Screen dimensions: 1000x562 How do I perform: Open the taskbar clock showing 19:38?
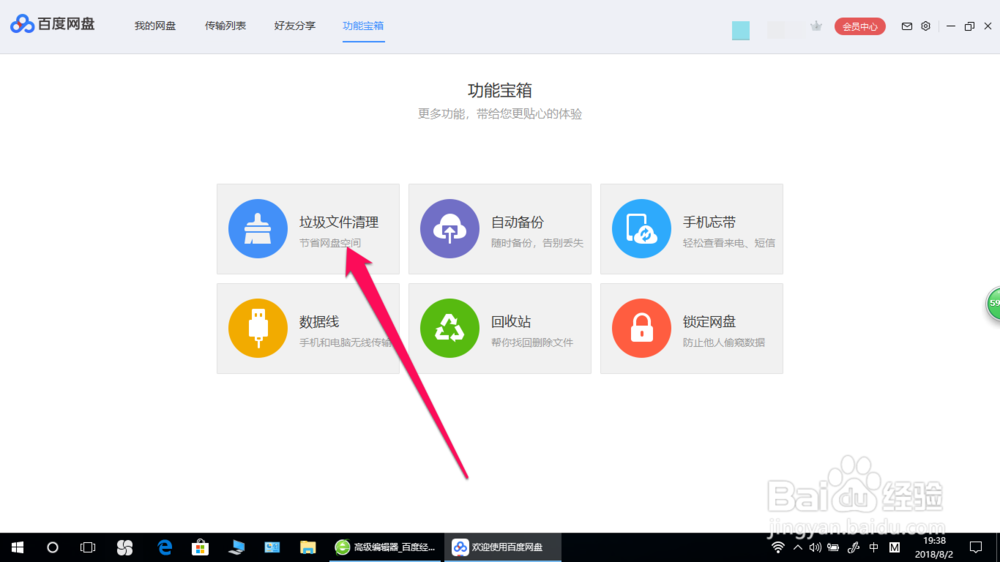click(x=934, y=547)
